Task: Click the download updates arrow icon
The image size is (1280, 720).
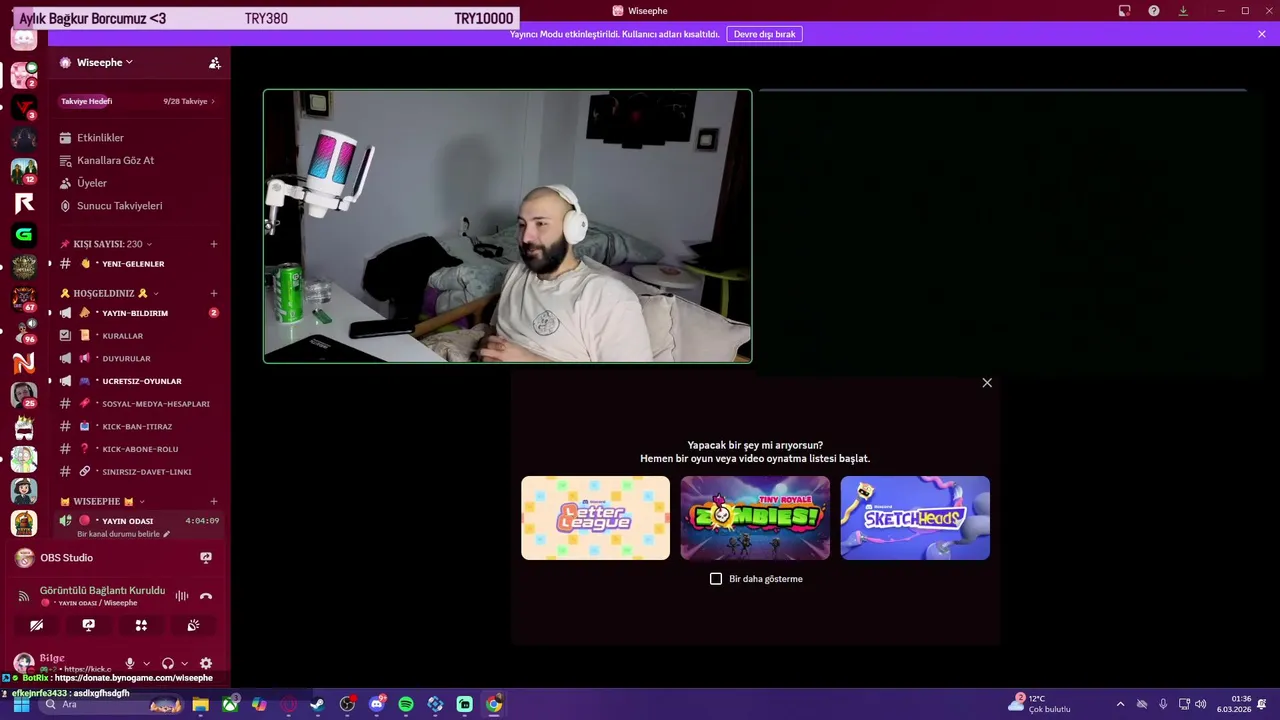Action: tap(1183, 11)
